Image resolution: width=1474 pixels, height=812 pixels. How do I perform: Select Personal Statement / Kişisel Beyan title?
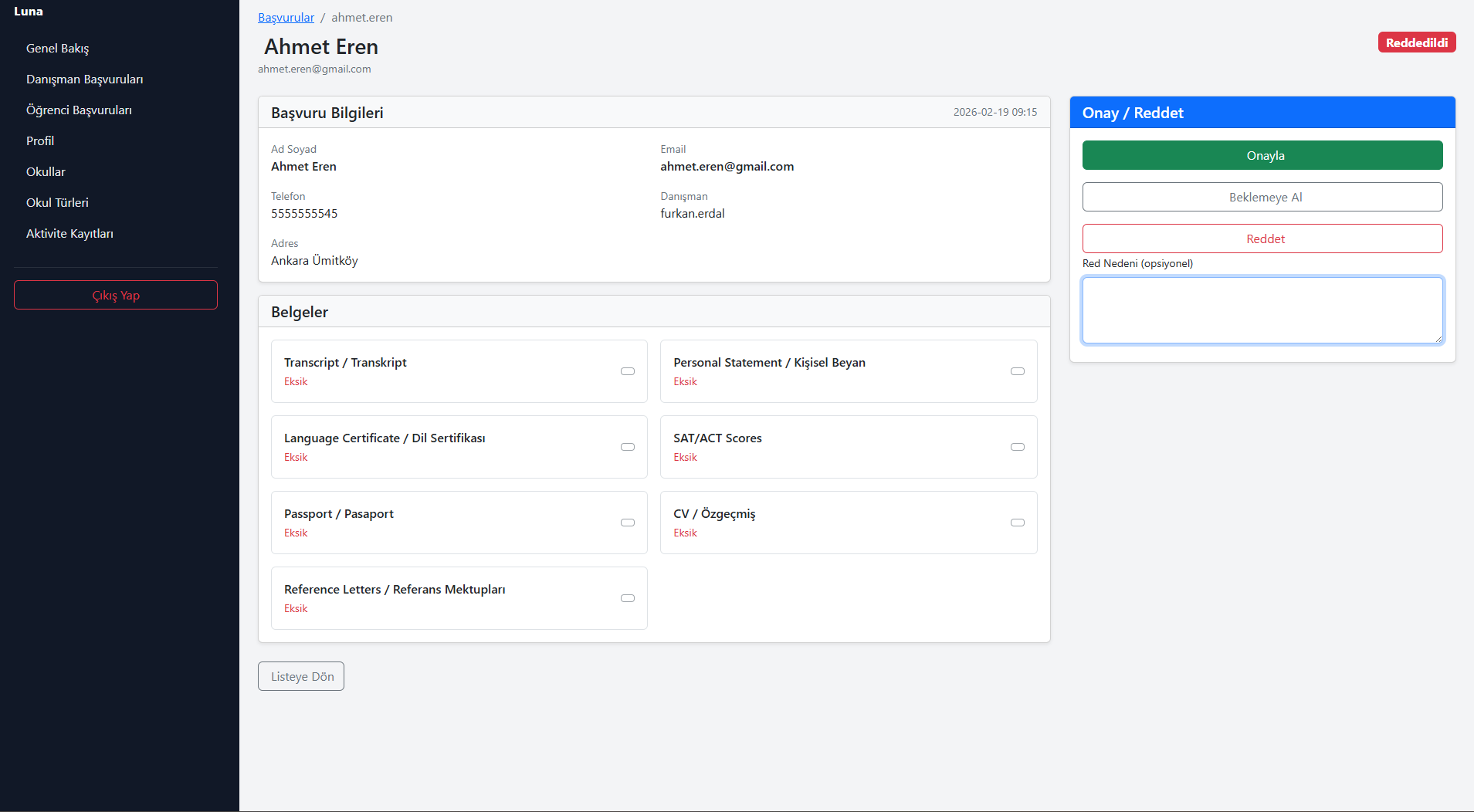tap(769, 362)
